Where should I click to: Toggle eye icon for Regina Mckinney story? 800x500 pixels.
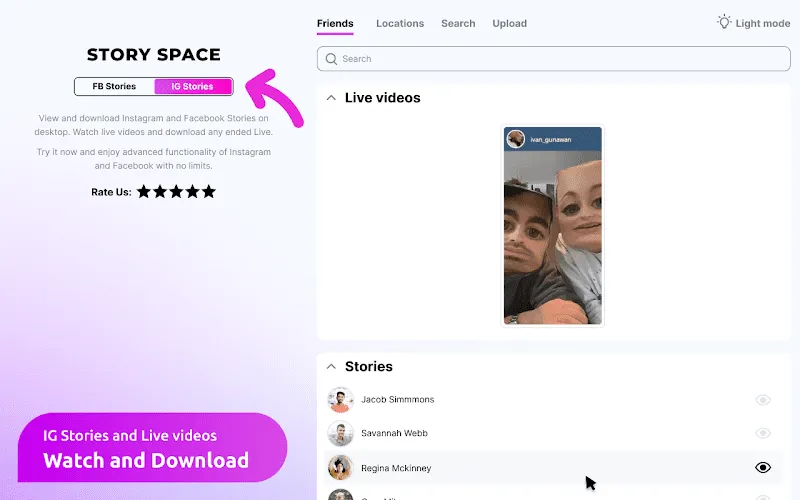pyautogui.click(x=763, y=467)
